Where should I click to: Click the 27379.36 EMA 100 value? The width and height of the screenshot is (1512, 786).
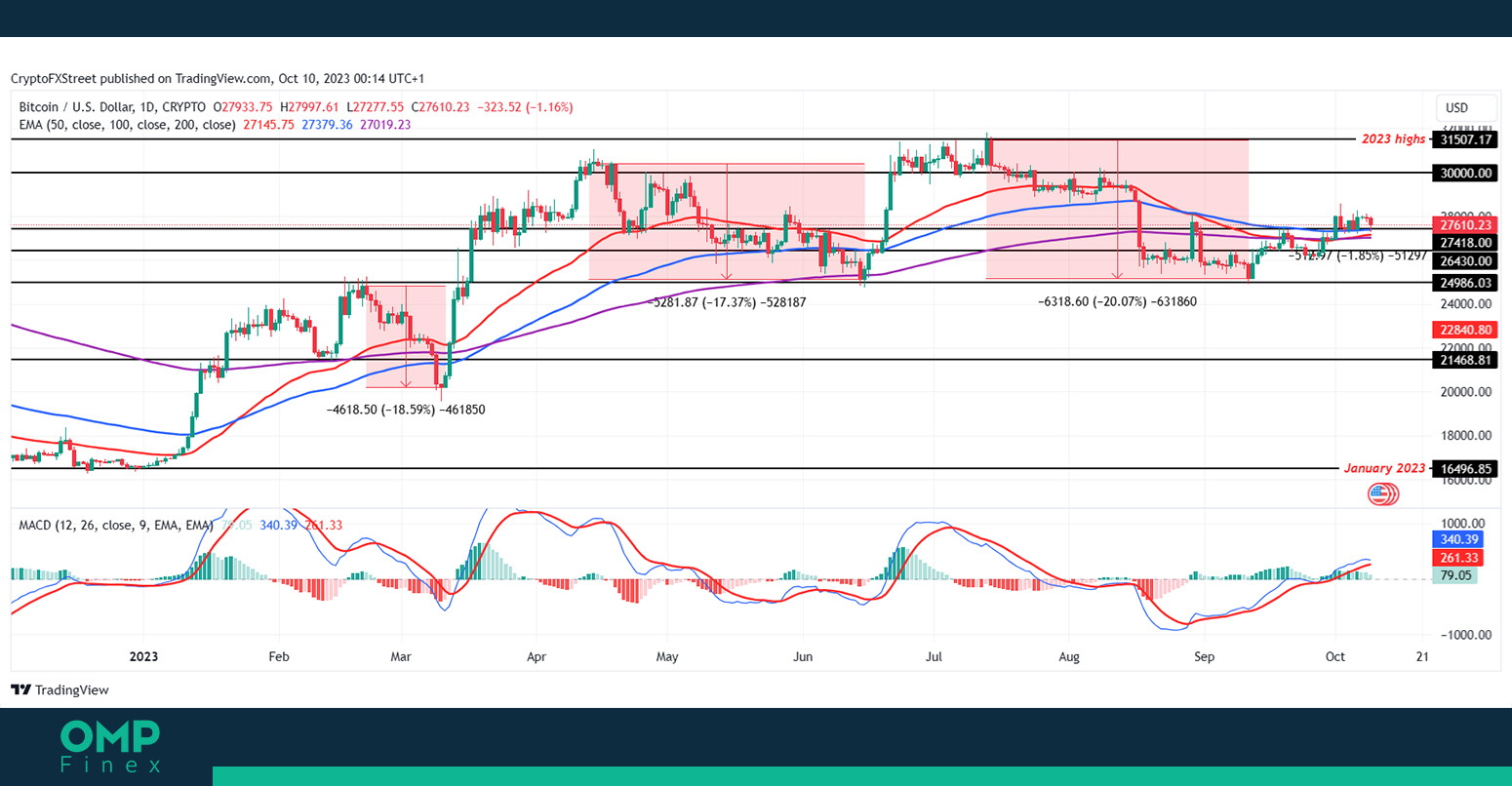tap(327, 125)
